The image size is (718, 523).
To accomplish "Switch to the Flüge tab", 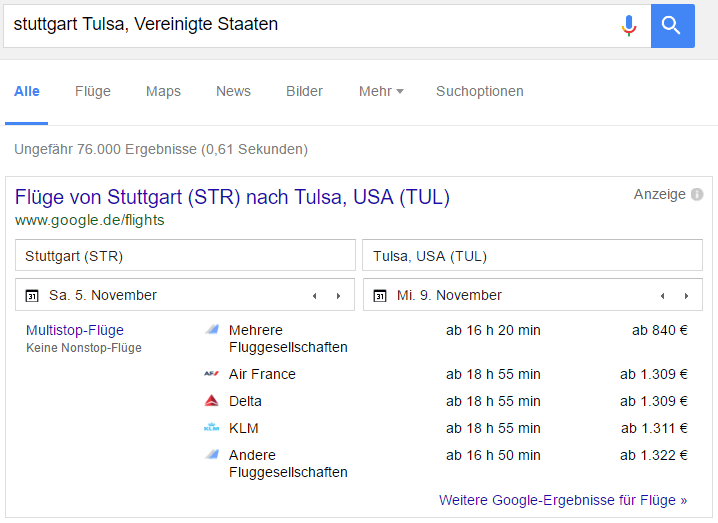I will [x=93, y=91].
